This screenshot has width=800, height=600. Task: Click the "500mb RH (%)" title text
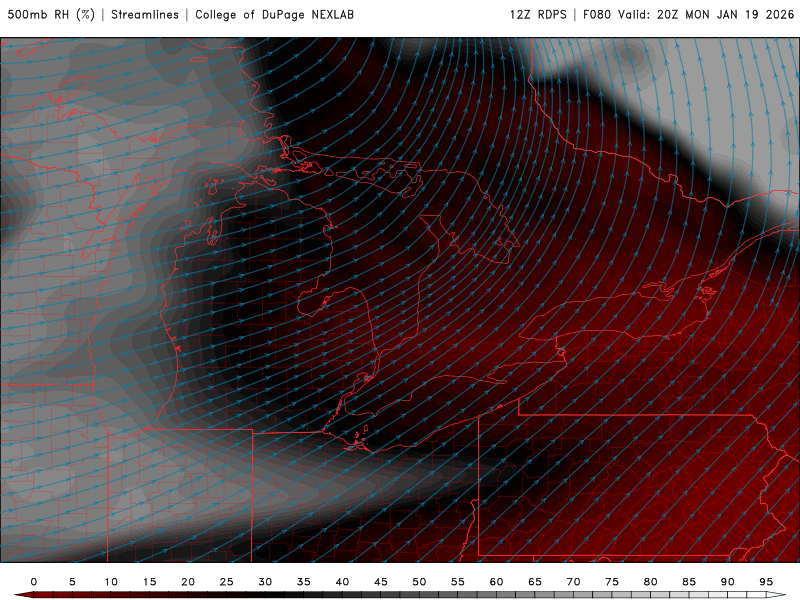51,15
